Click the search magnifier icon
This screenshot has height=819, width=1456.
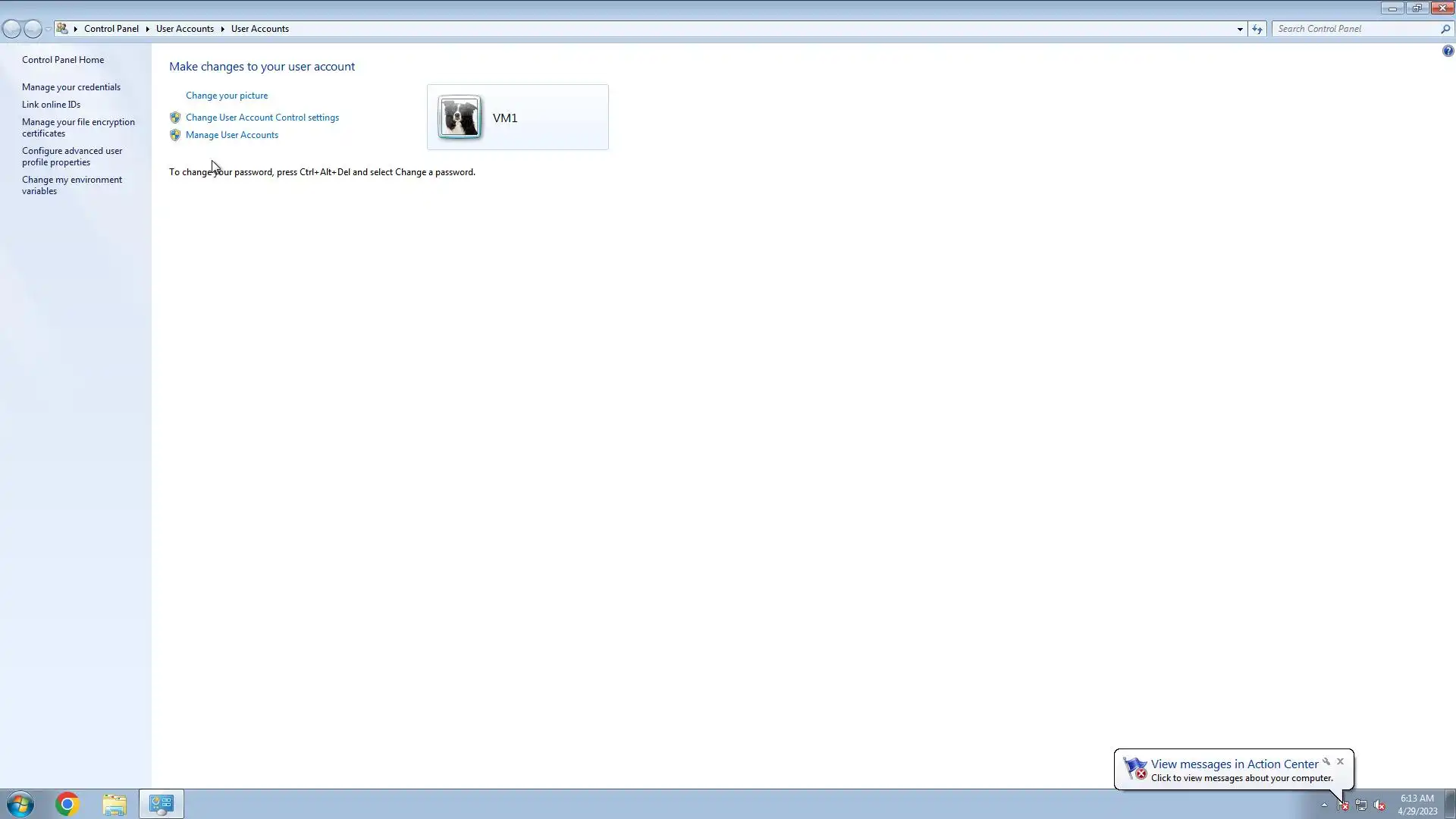pos(1445,29)
